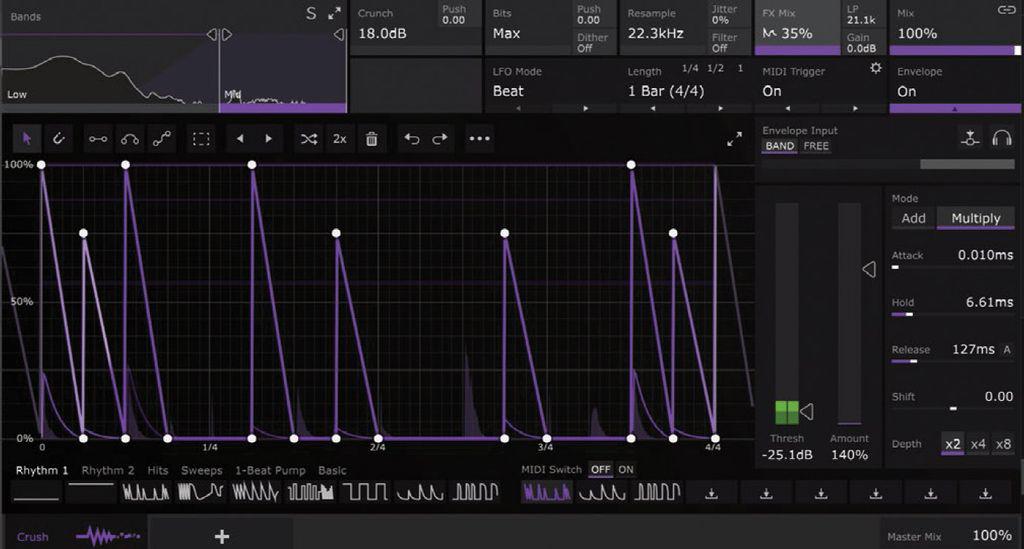The width and height of the screenshot is (1024, 549).
Task: Set envelope mode to Multiply
Action: [x=976, y=218]
